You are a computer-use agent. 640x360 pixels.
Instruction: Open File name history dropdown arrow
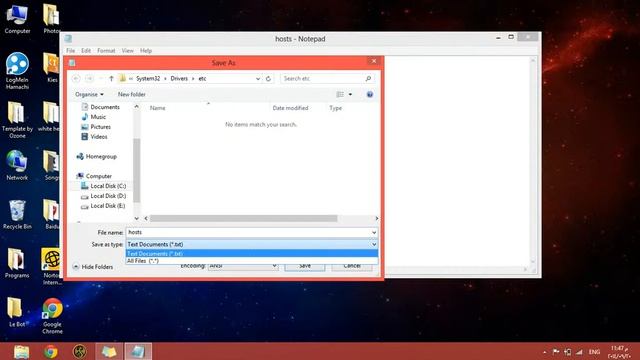(x=374, y=232)
